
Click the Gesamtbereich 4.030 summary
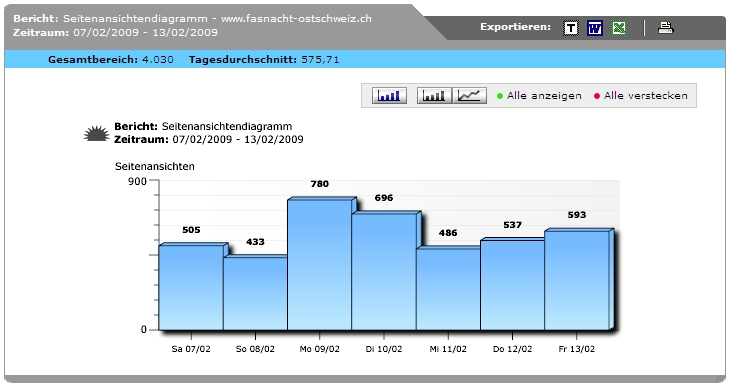[x=110, y=60]
